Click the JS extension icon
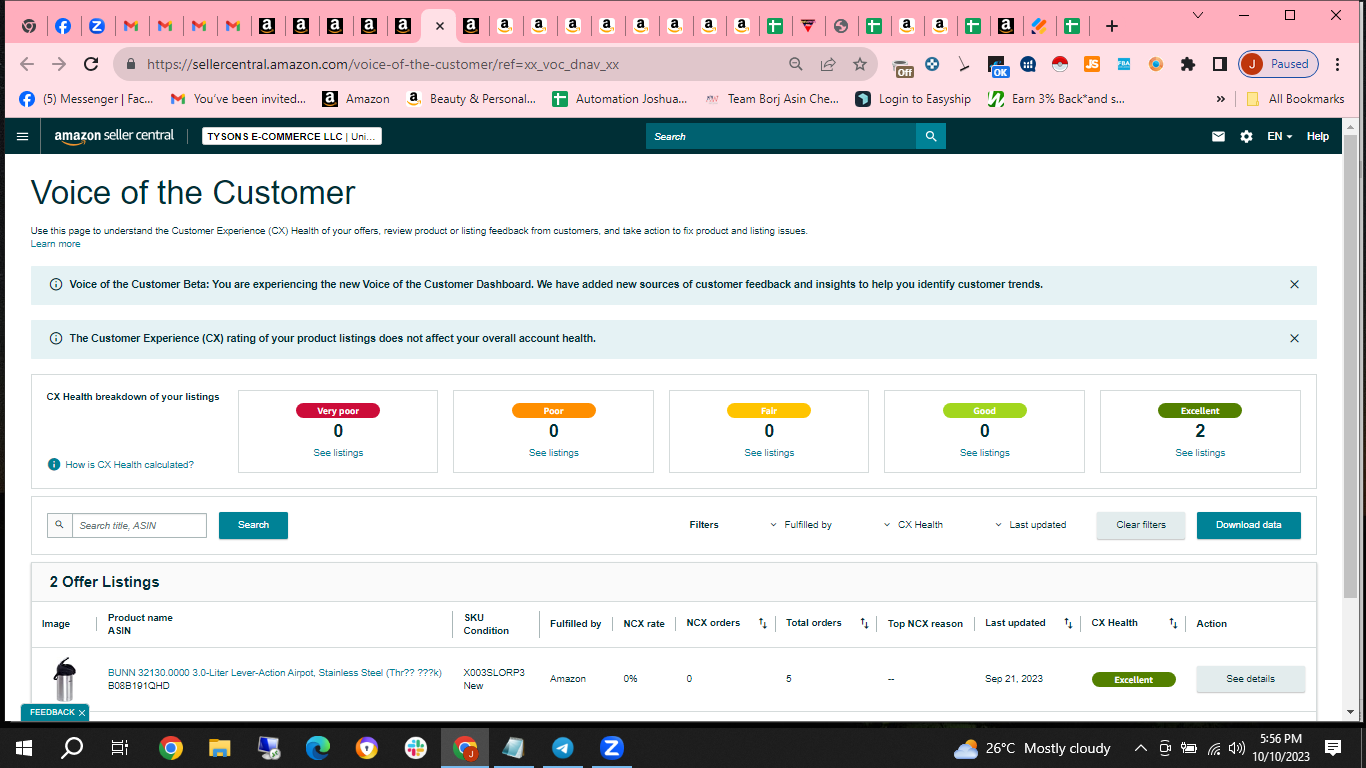1366x768 pixels. click(1092, 64)
